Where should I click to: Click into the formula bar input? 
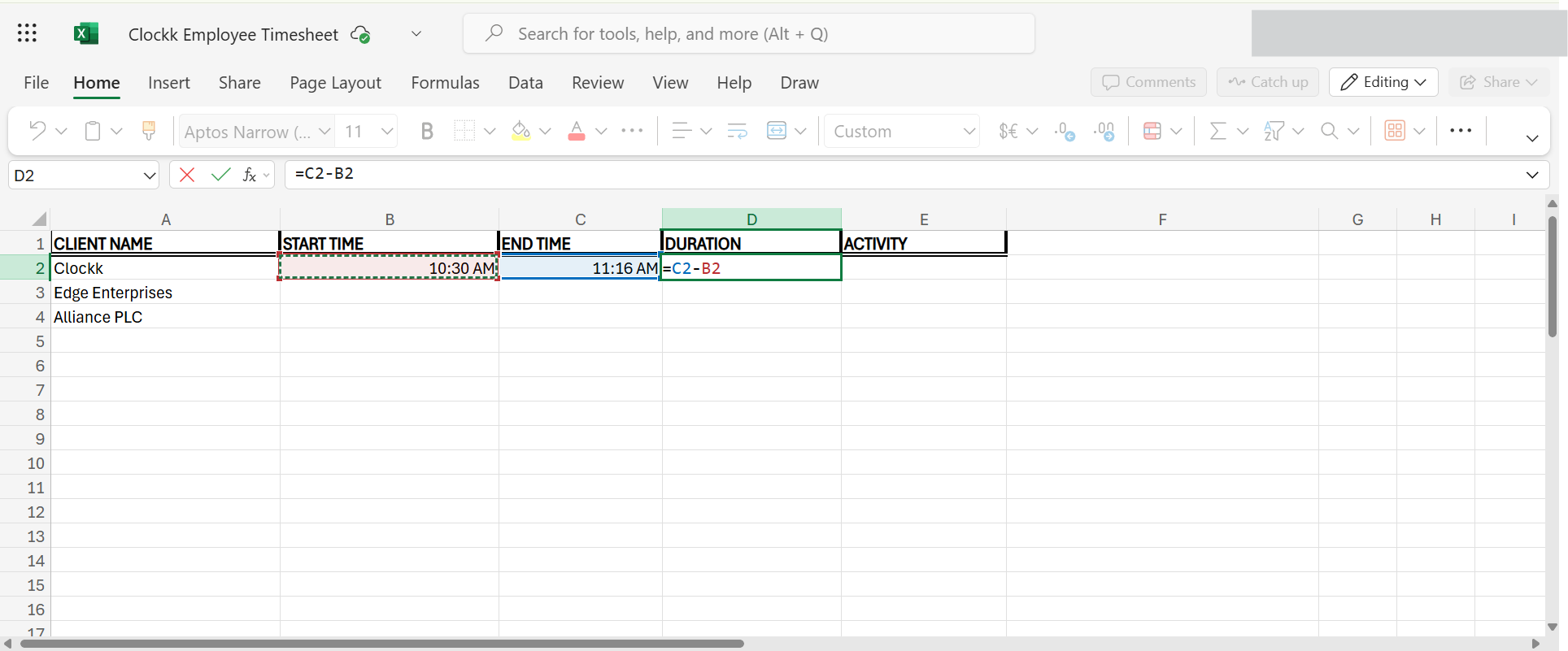point(903,174)
